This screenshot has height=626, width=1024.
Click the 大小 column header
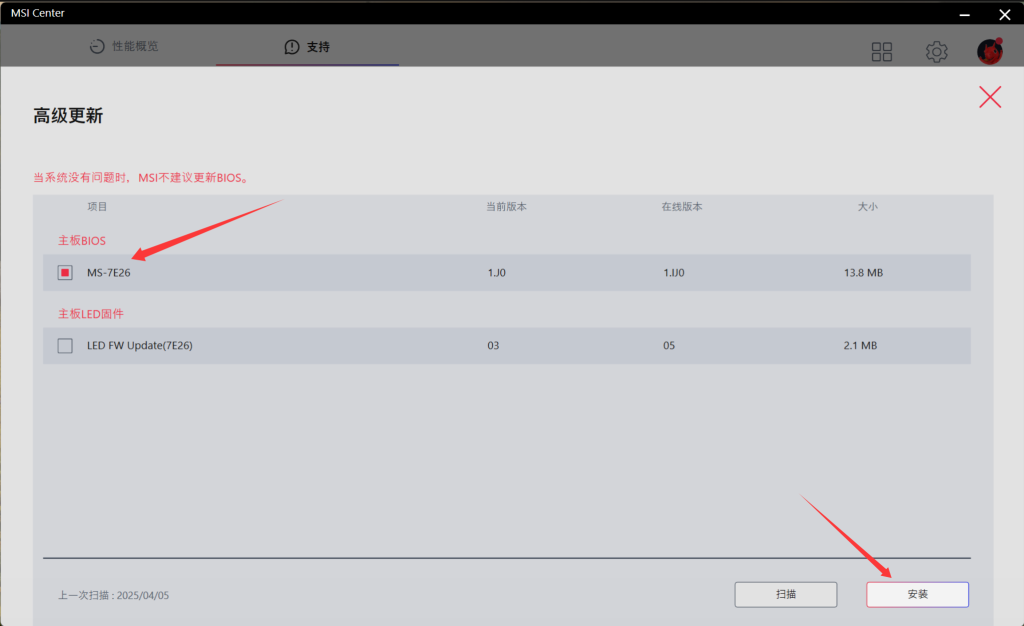[x=867, y=206]
